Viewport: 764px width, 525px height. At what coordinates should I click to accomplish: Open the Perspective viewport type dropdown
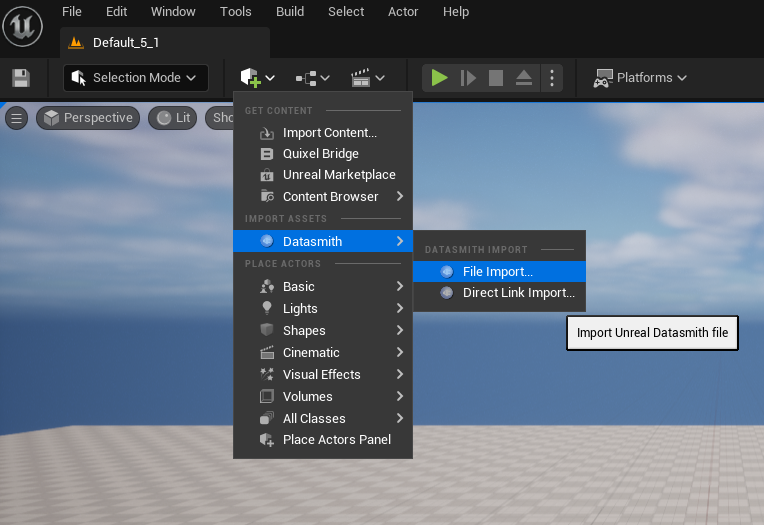pyautogui.click(x=88, y=118)
